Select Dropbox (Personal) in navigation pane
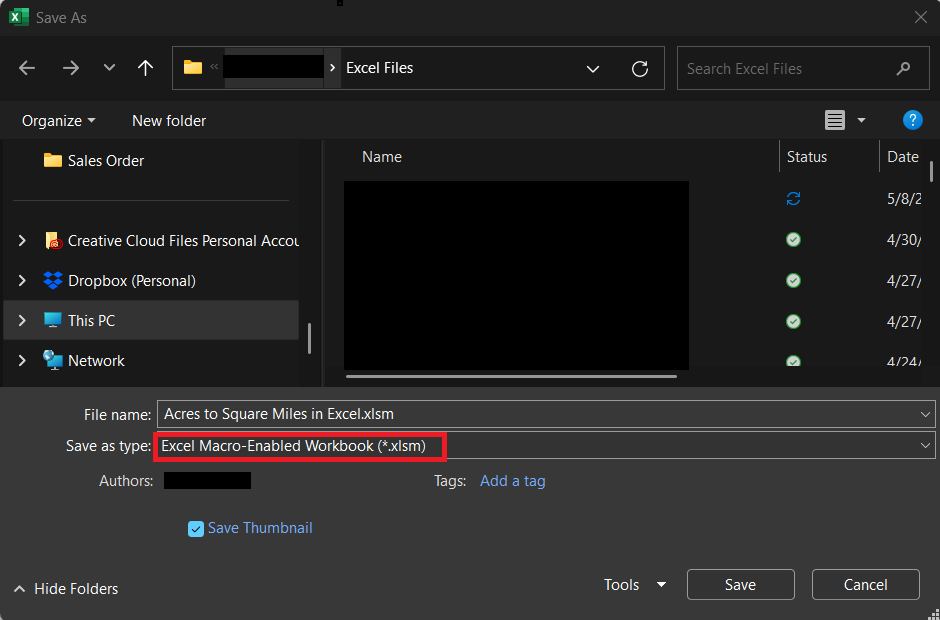 click(x=132, y=281)
